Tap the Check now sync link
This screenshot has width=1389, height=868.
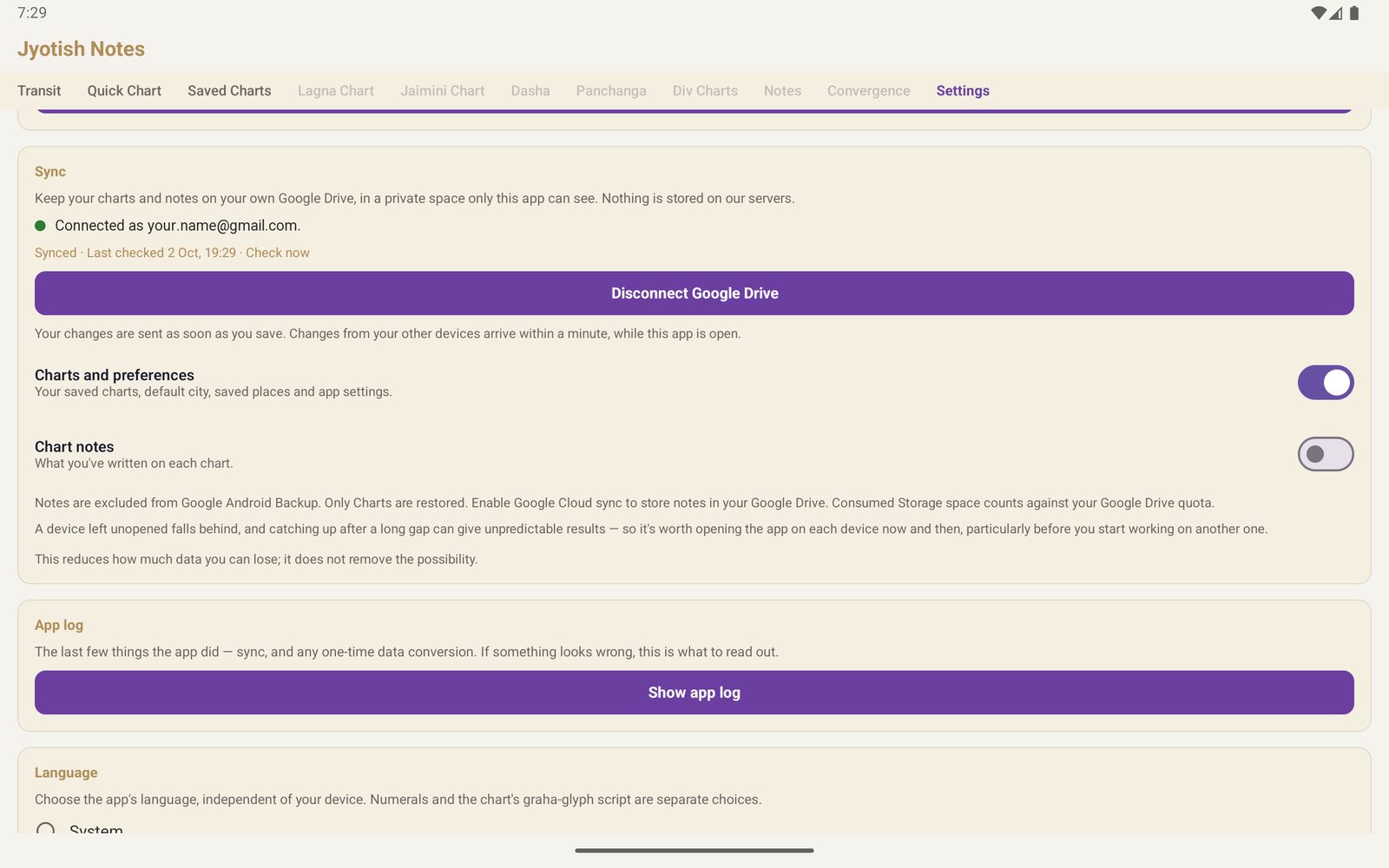tap(278, 253)
